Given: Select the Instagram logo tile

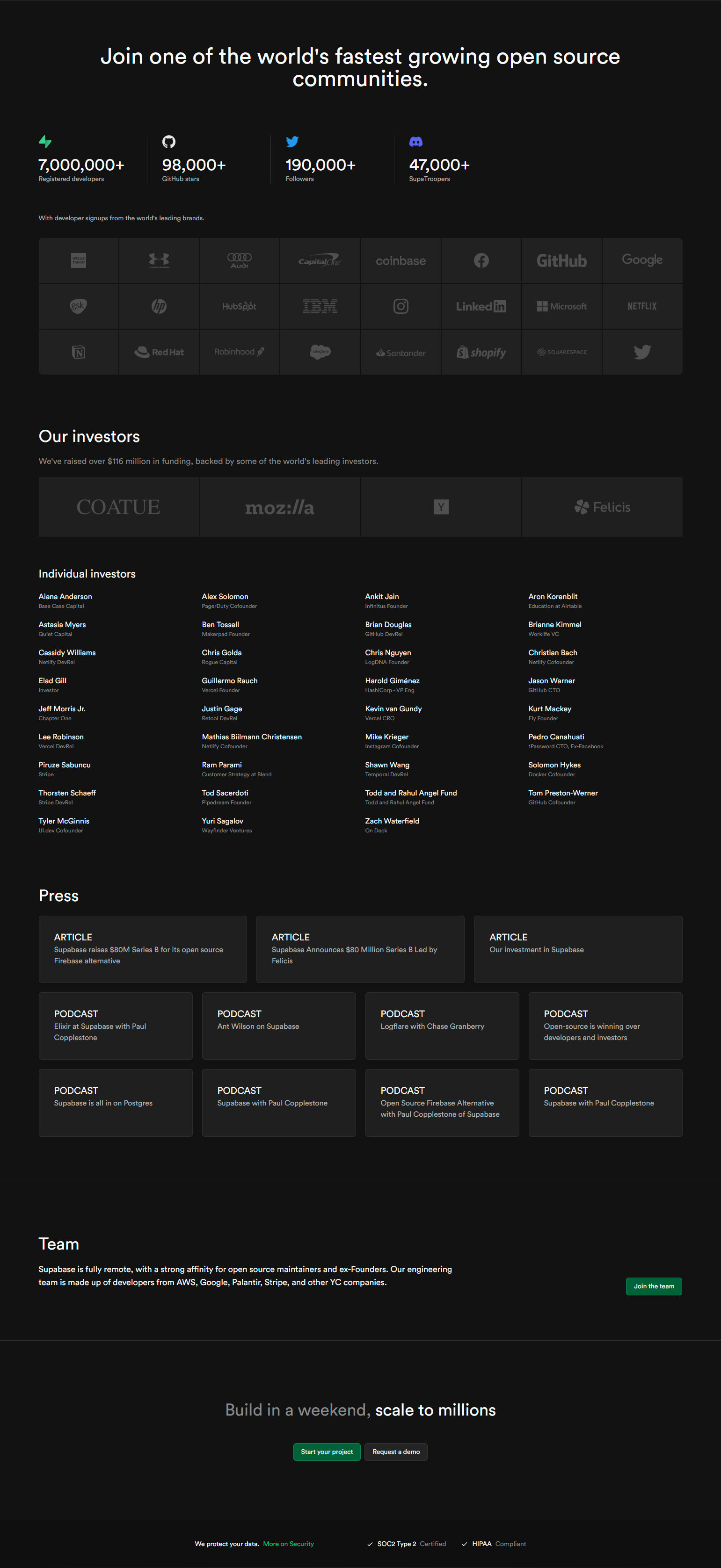Looking at the screenshot, I should point(401,306).
